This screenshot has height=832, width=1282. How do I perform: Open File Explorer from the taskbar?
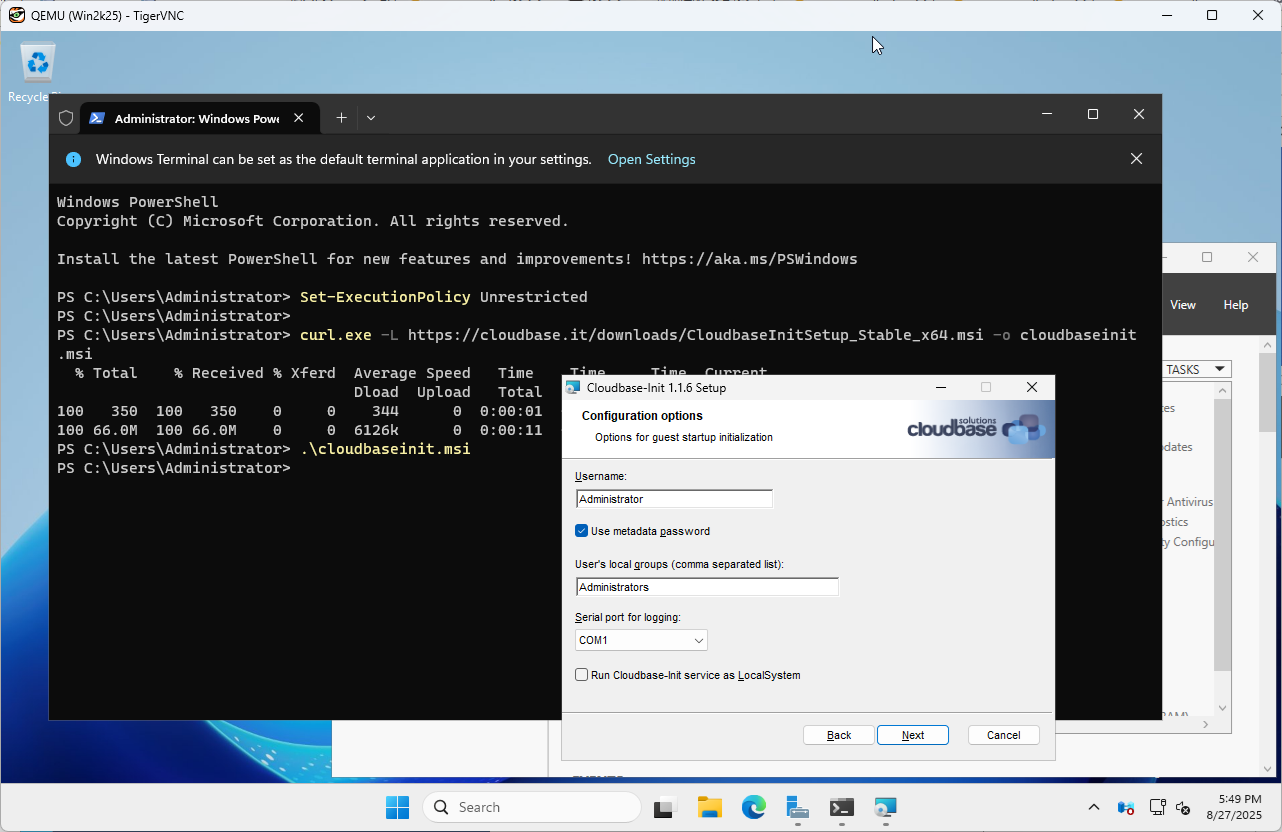click(x=710, y=807)
